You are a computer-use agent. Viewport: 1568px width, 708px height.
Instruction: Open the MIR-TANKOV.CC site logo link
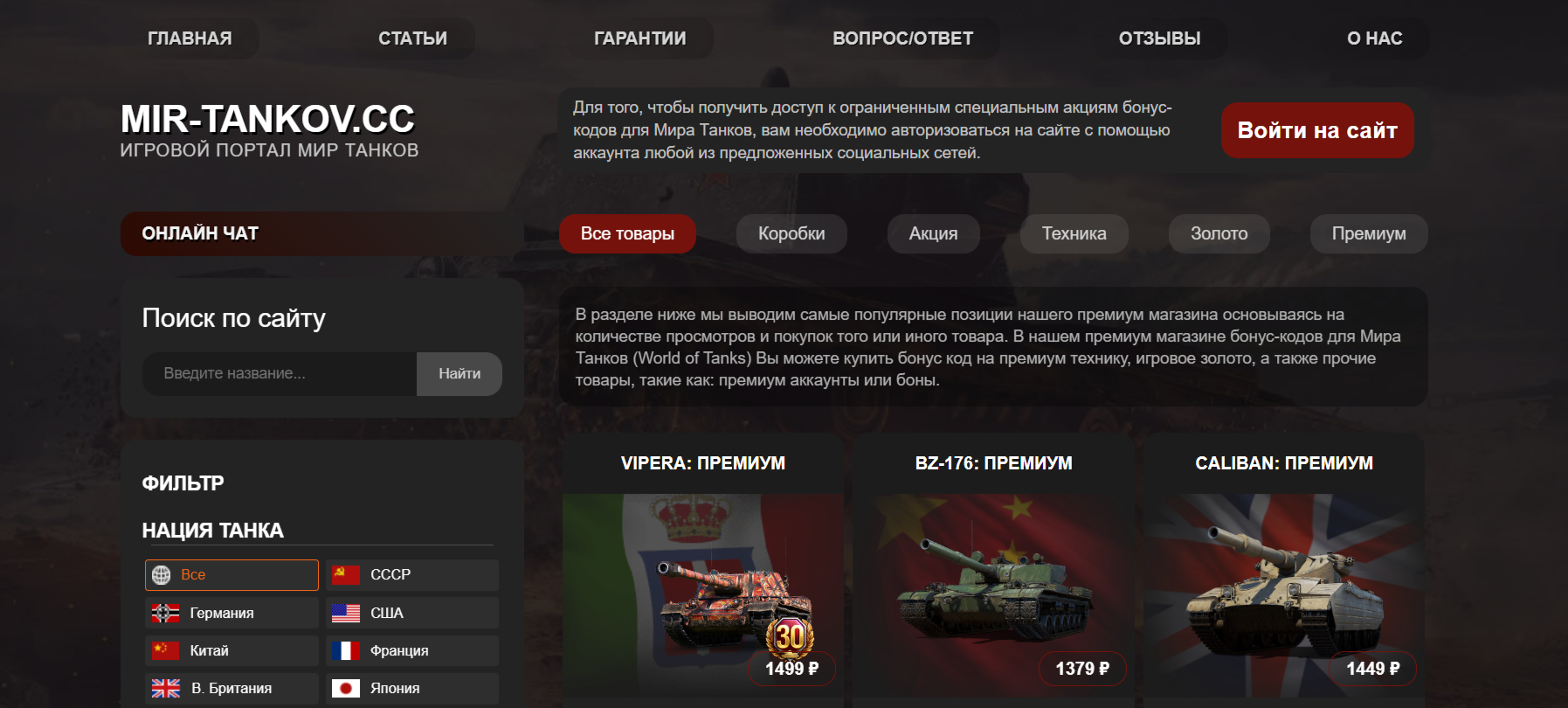[x=267, y=119]
